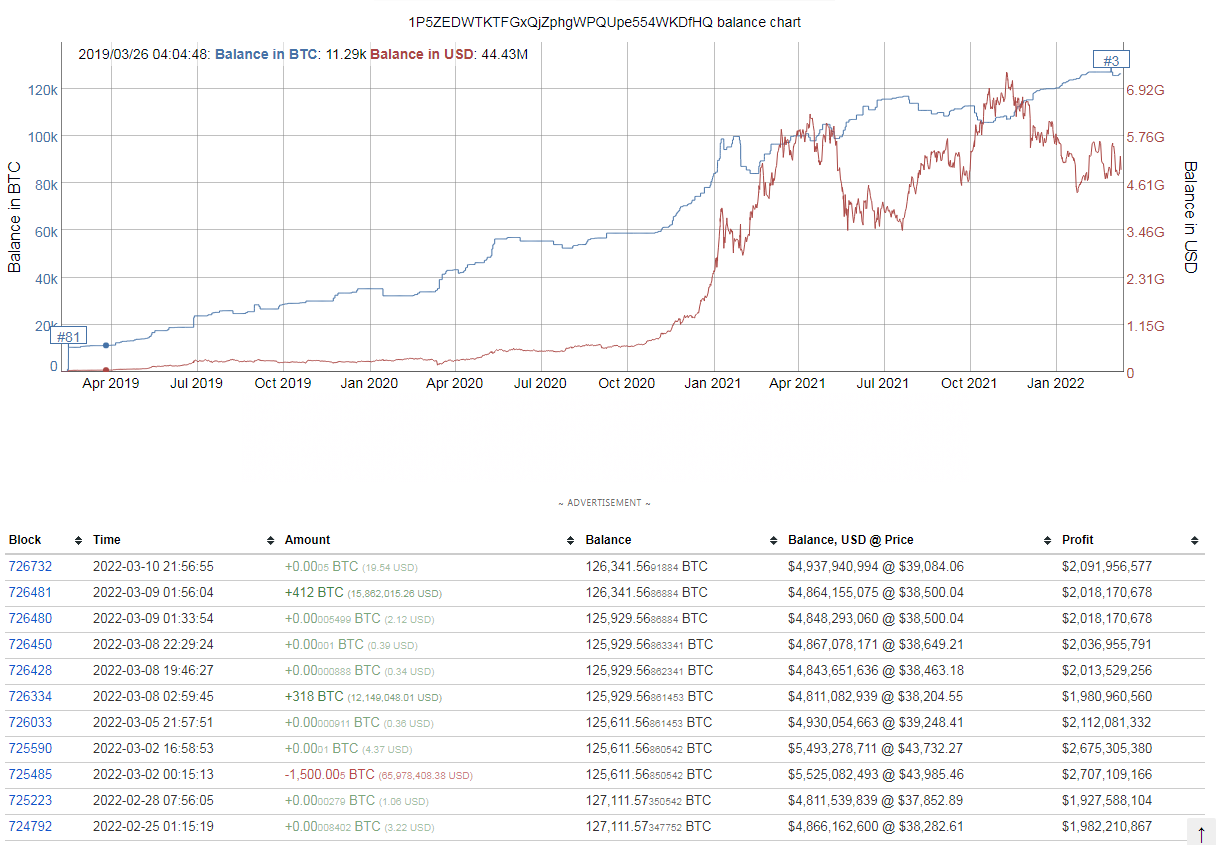Sort by Profit column sort icon

click(1195, 540)
